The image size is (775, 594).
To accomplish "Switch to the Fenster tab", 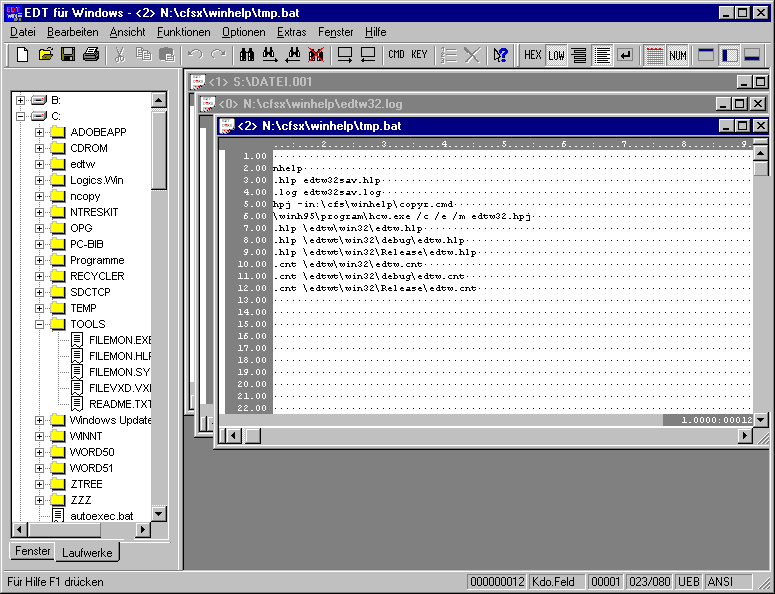I will [33, 551].
